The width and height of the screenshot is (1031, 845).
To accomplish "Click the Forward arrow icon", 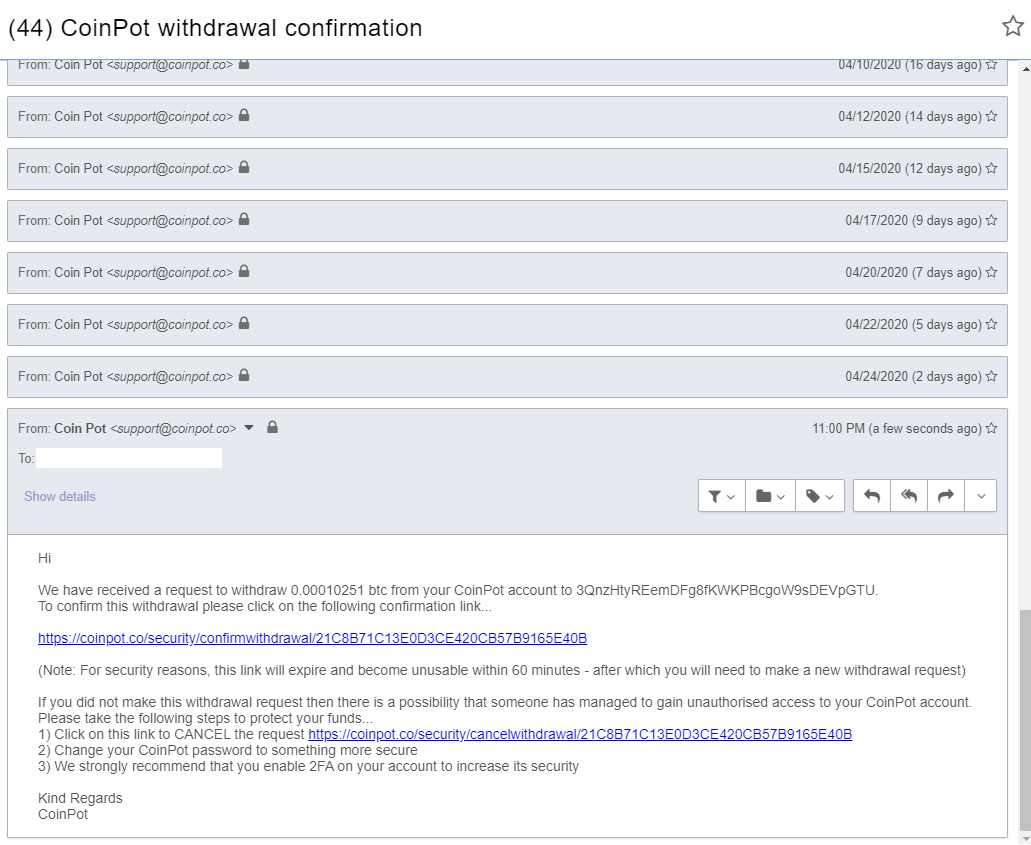I will (946, 496).
